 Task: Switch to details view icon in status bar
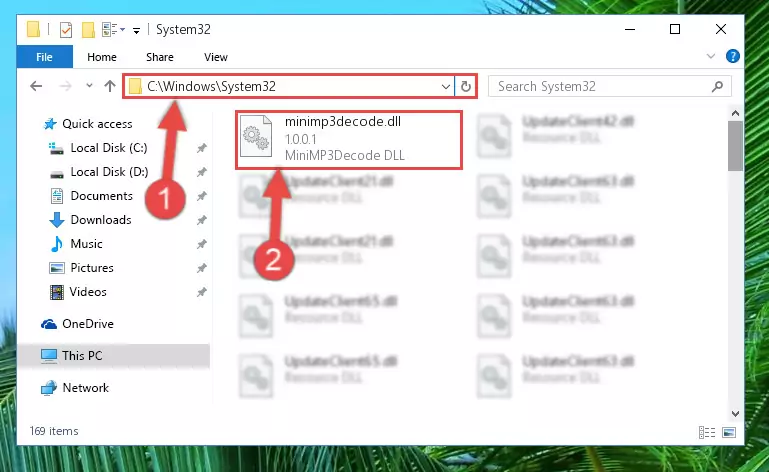(x=707, y=432)
